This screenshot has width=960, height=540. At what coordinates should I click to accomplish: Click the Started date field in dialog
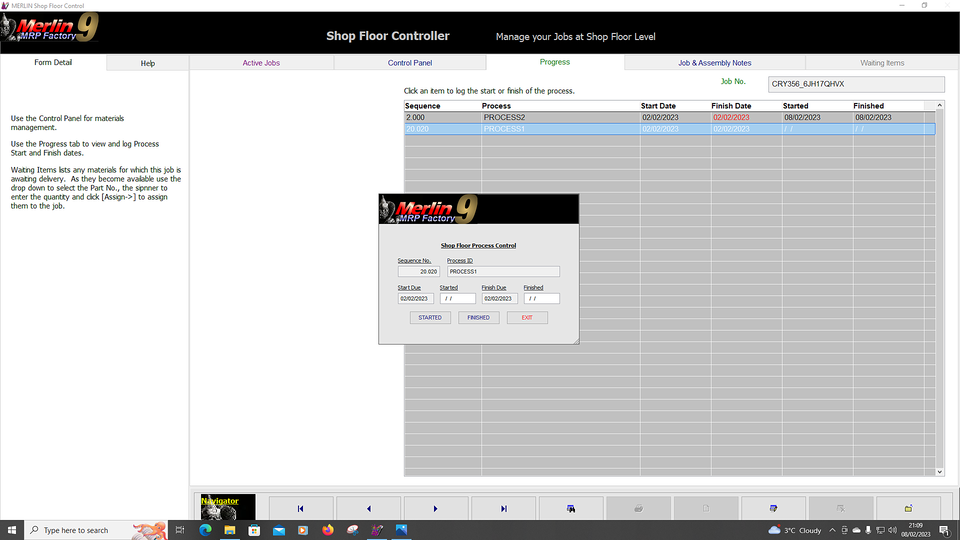pyautogui.click(x=457, y=299)
